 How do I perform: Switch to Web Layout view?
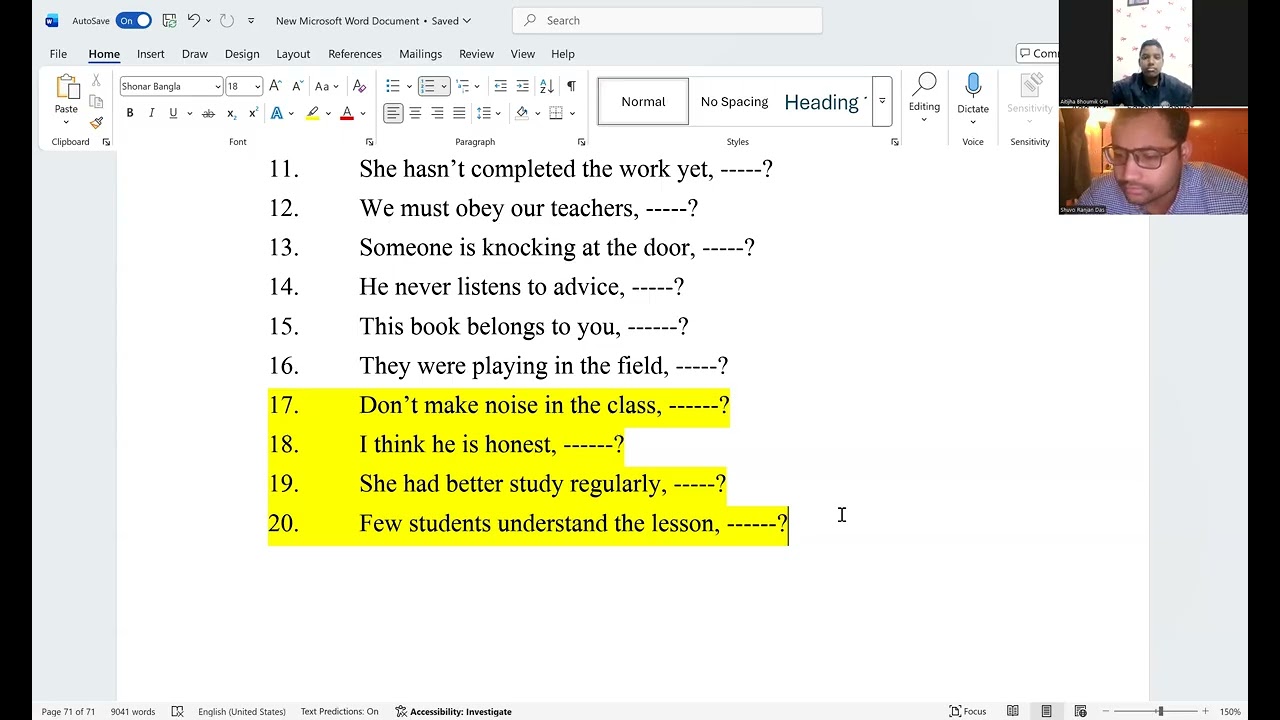(x=1080, y=711)
